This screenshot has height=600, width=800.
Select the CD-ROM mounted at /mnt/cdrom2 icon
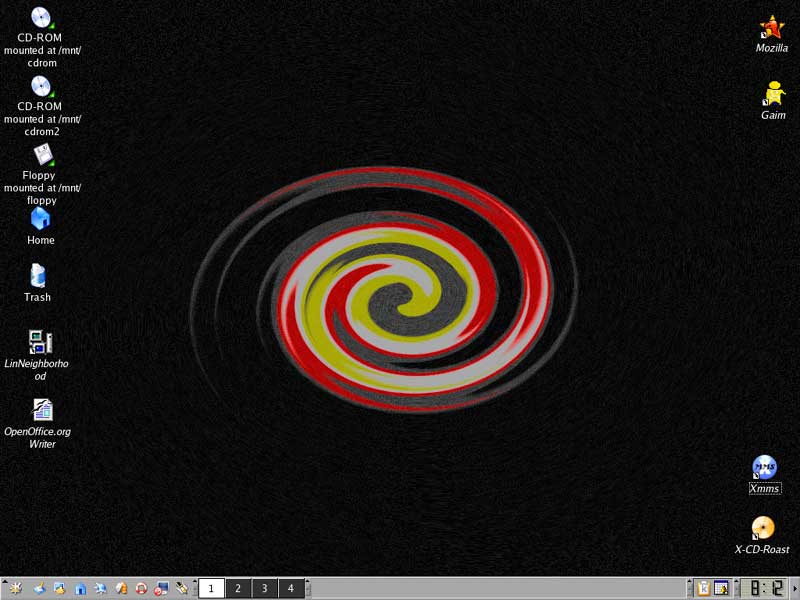point(41,87)
